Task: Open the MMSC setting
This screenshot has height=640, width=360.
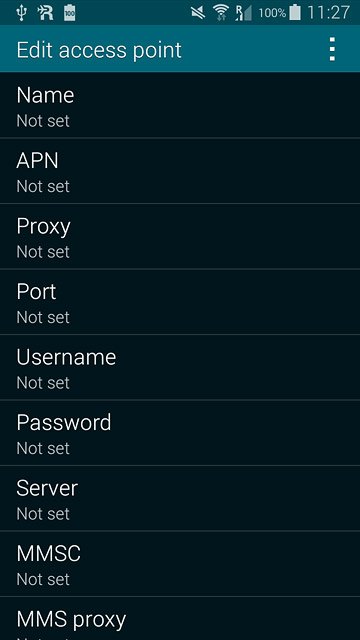Action: [x=180, y=564]
